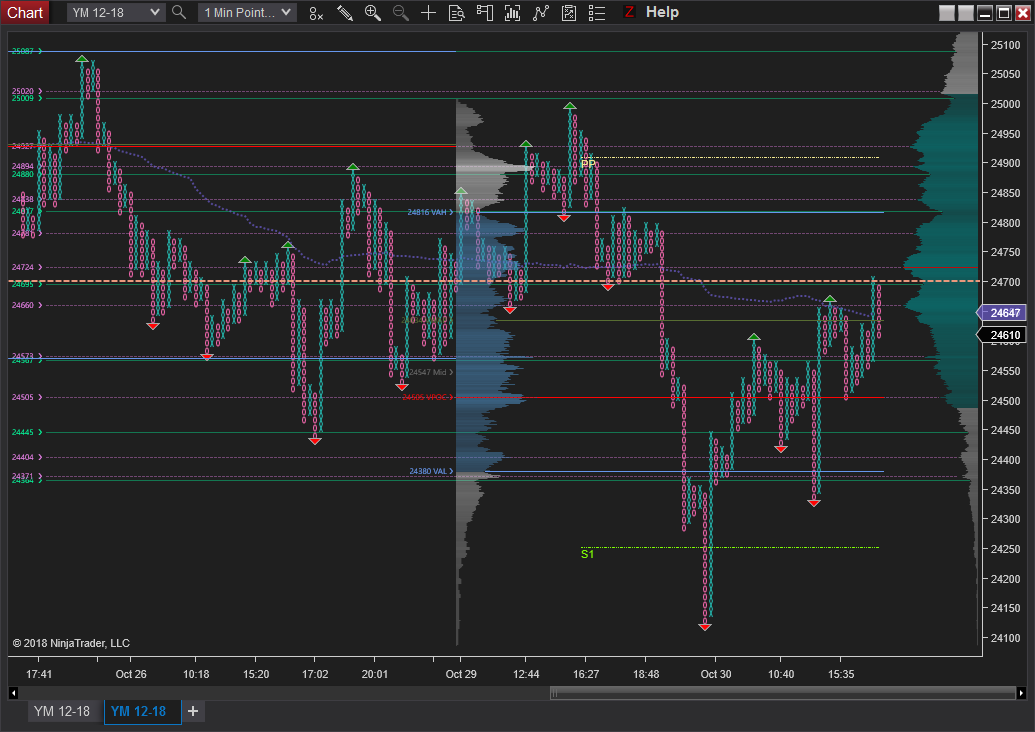
Task: Click the 25100 price axis label
Action: pos(1005,45)
